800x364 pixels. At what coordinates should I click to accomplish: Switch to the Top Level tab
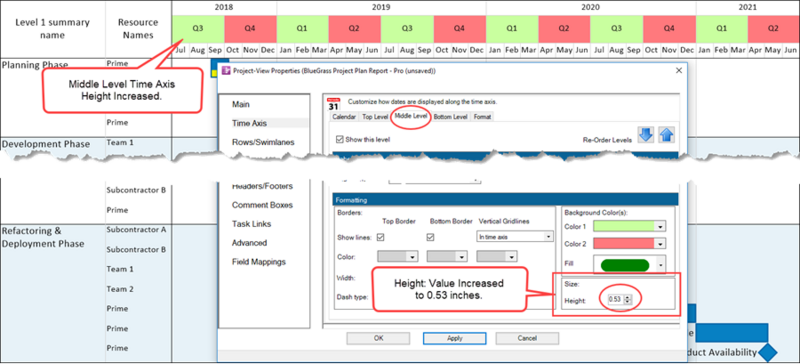[375, 117]
